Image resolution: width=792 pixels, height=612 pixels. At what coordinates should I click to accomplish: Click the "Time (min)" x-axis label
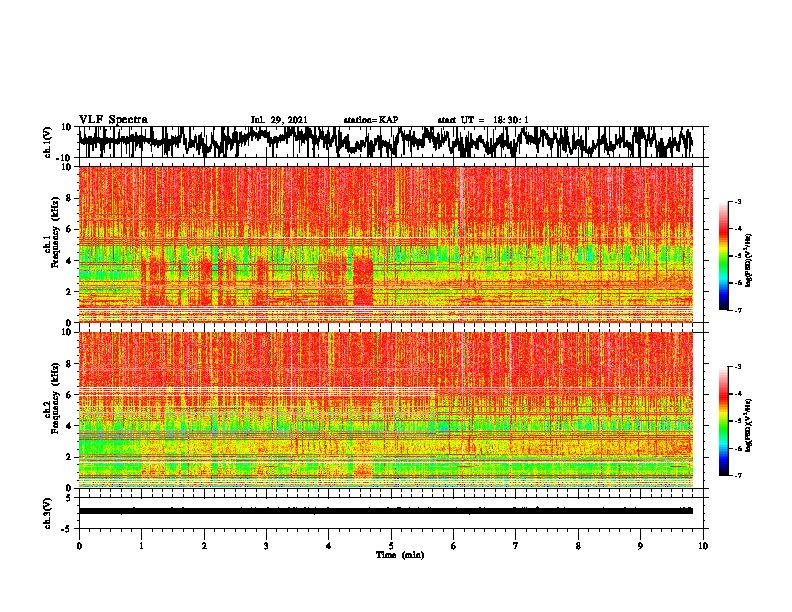point(400,555)
